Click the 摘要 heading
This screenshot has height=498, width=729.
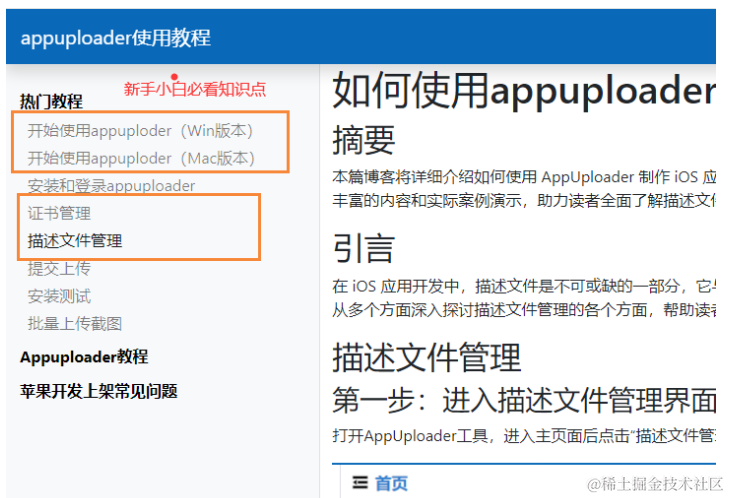click(364, 140)
